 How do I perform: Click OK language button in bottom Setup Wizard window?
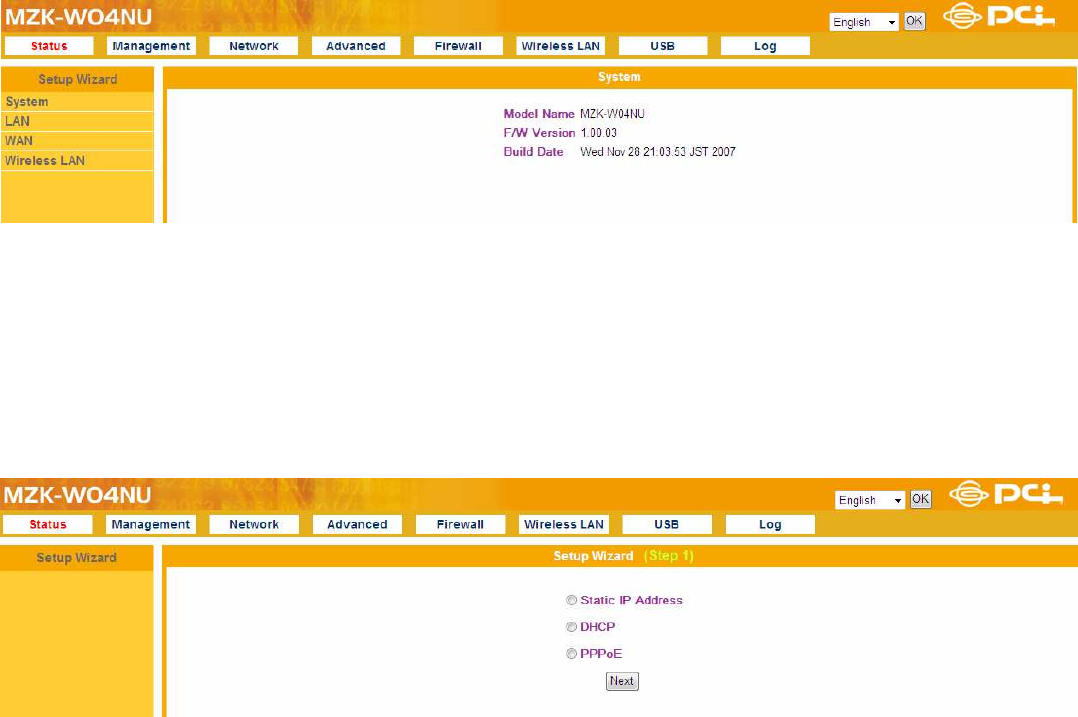pos(921,499)
